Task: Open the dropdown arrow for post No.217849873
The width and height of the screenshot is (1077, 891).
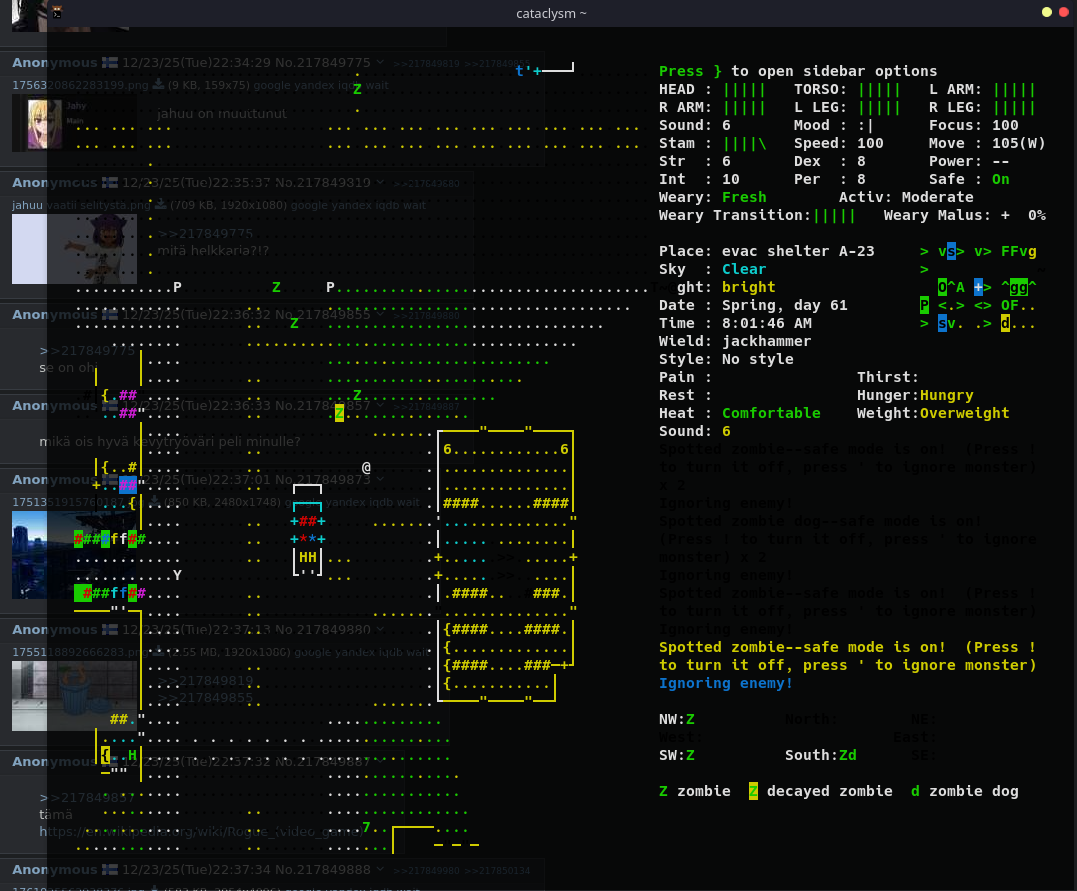Action: tap(380, 479)
